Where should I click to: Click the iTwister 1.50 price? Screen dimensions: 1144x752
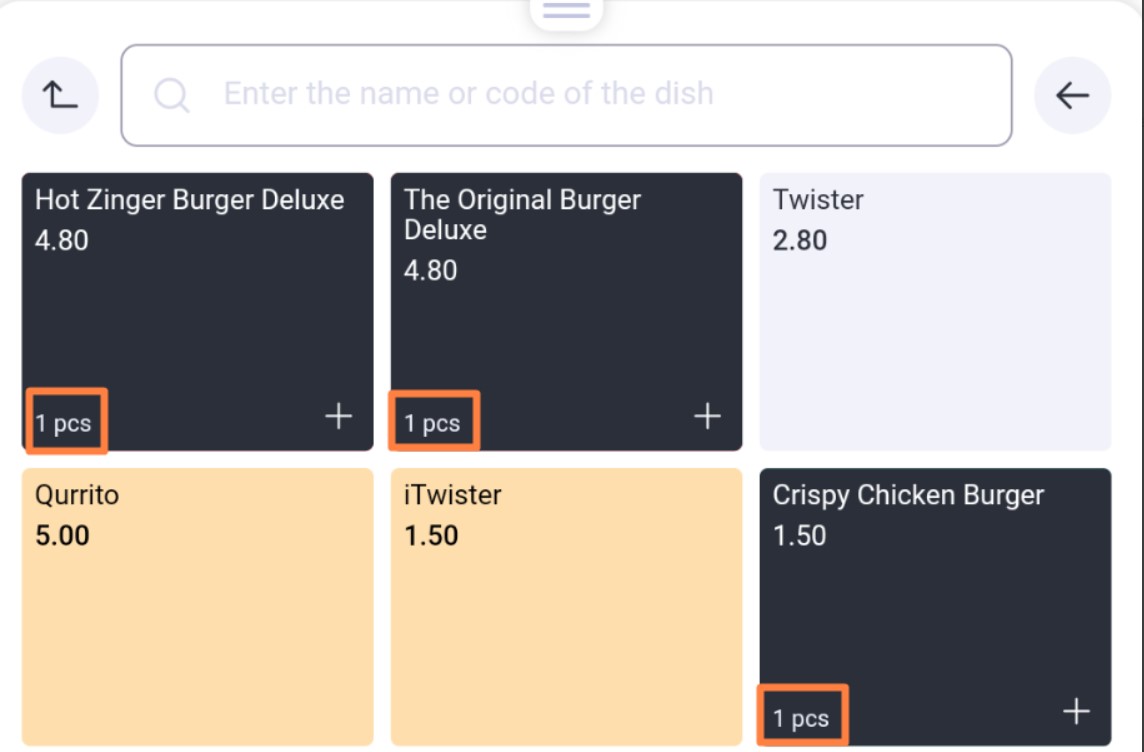(431, 535)
